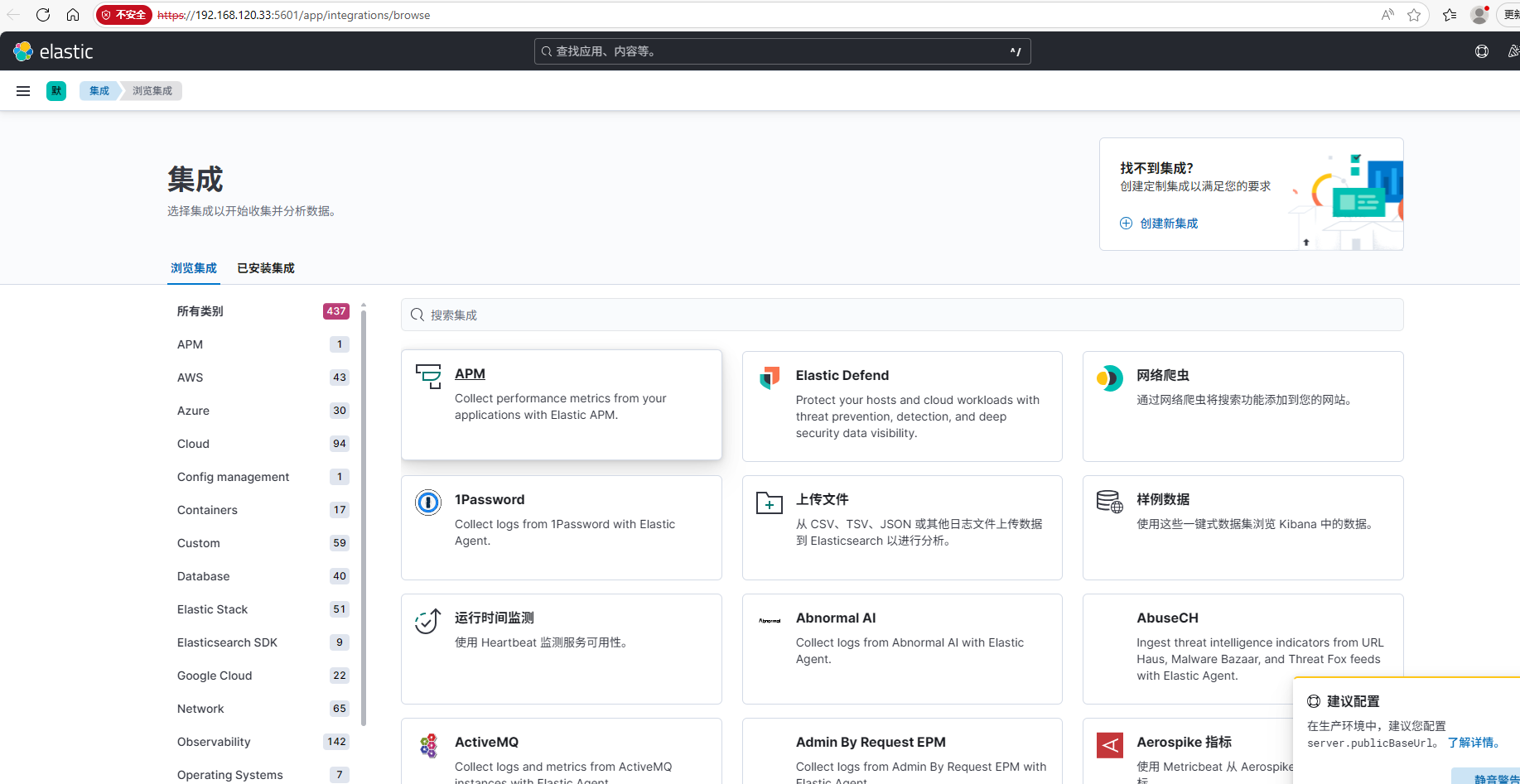Screen dimensions: 1520x784
Task: Select the APM integration icon
Action: click(428, 377)
